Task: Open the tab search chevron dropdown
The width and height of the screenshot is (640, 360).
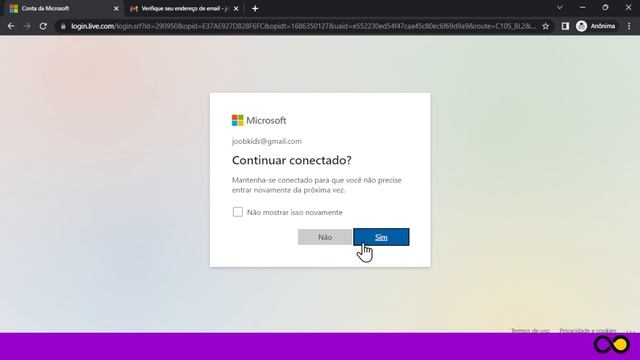Action: tap(560, 8)
